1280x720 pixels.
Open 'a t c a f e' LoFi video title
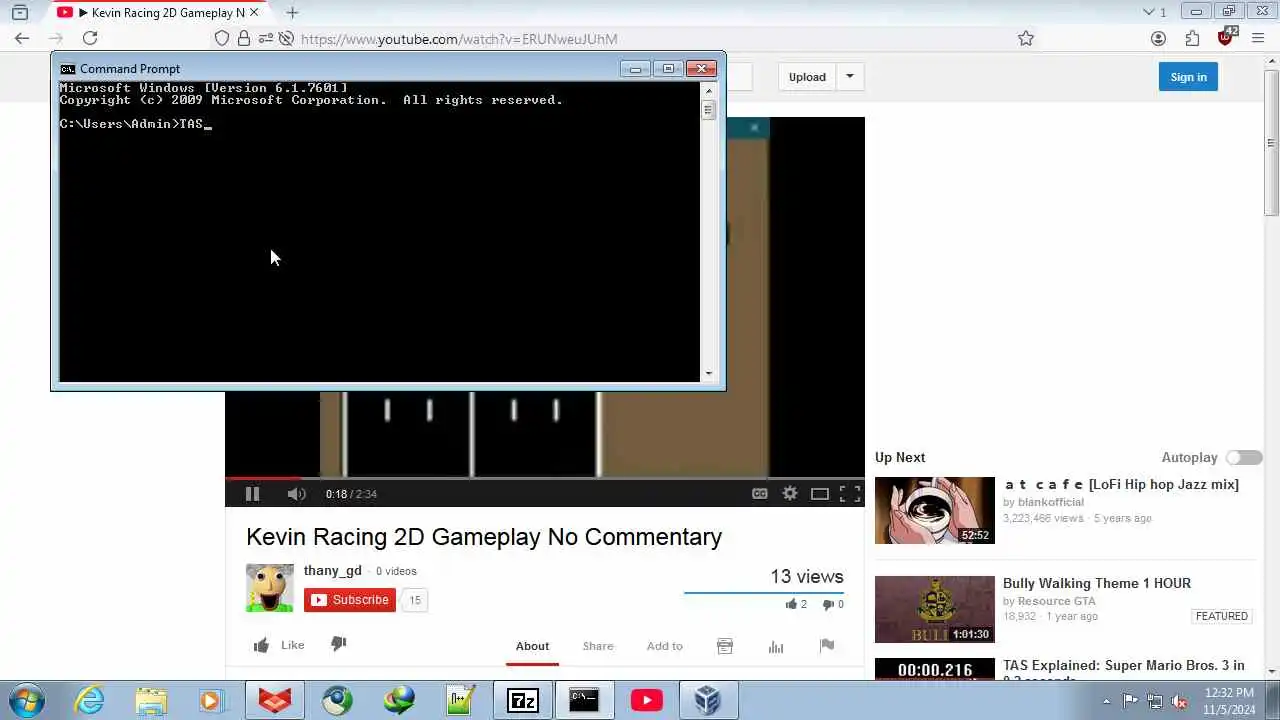point(1121,484)
